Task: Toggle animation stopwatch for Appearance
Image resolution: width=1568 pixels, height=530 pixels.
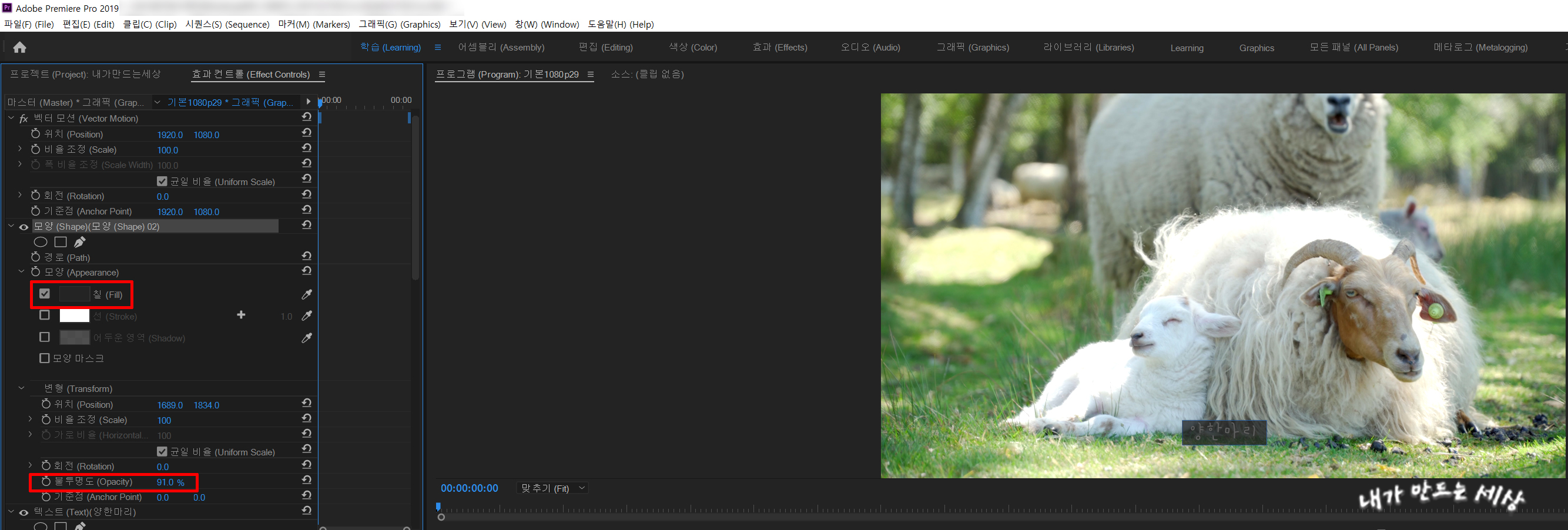Action: 35,271
